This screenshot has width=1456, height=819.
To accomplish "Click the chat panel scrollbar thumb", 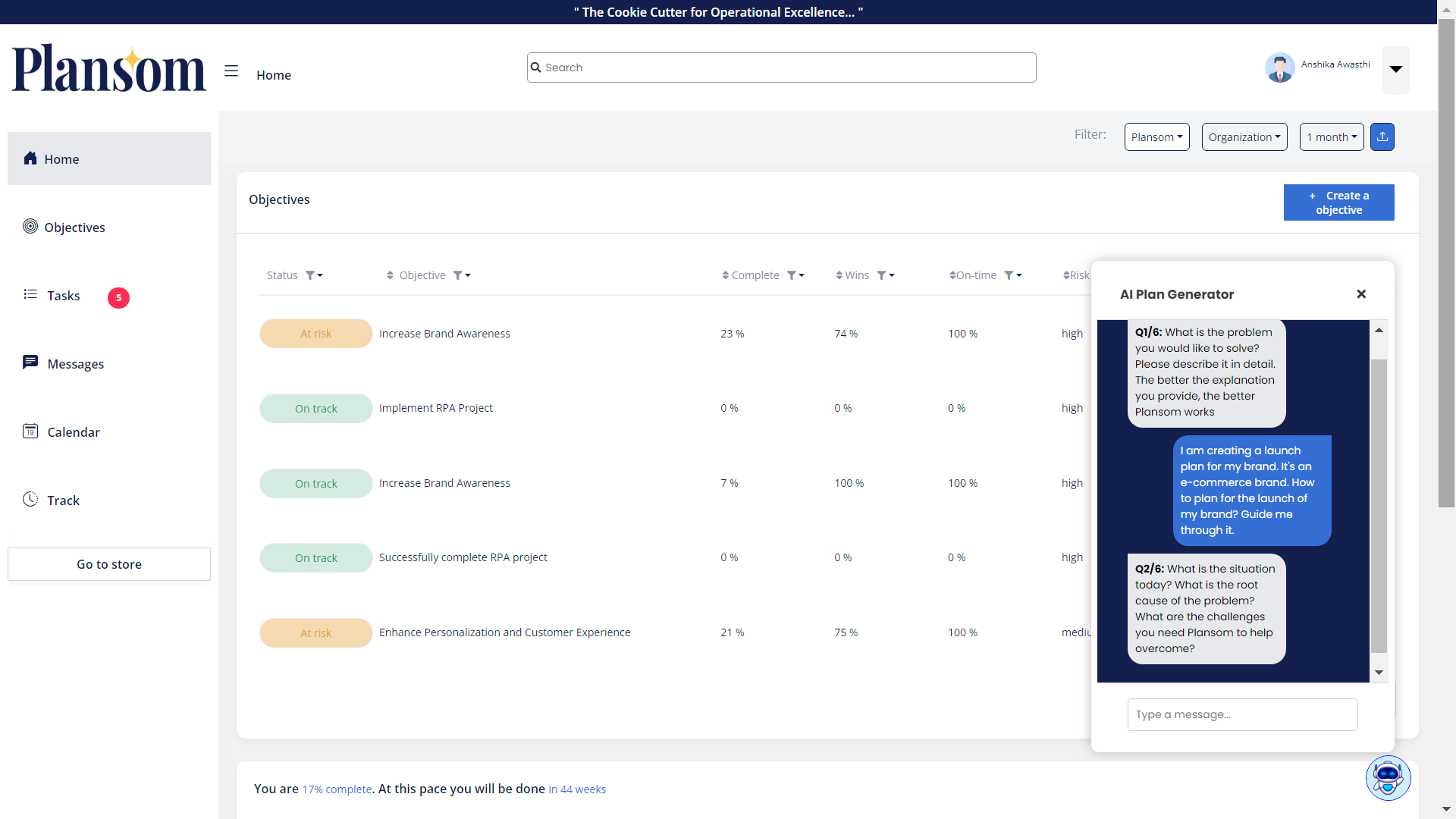I will point(1379,506).
